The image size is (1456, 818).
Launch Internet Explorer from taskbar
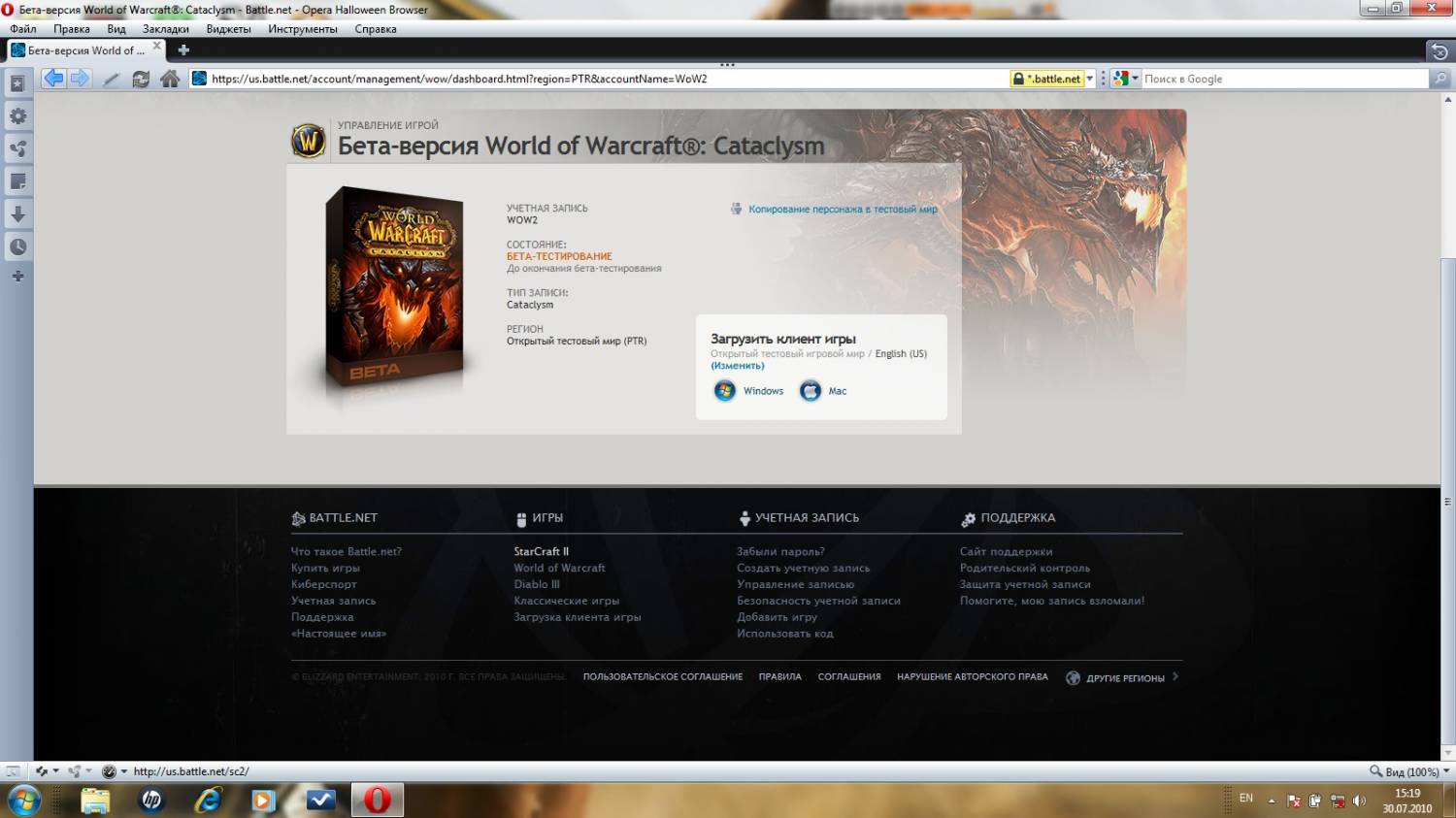click(x=208, y=801)
